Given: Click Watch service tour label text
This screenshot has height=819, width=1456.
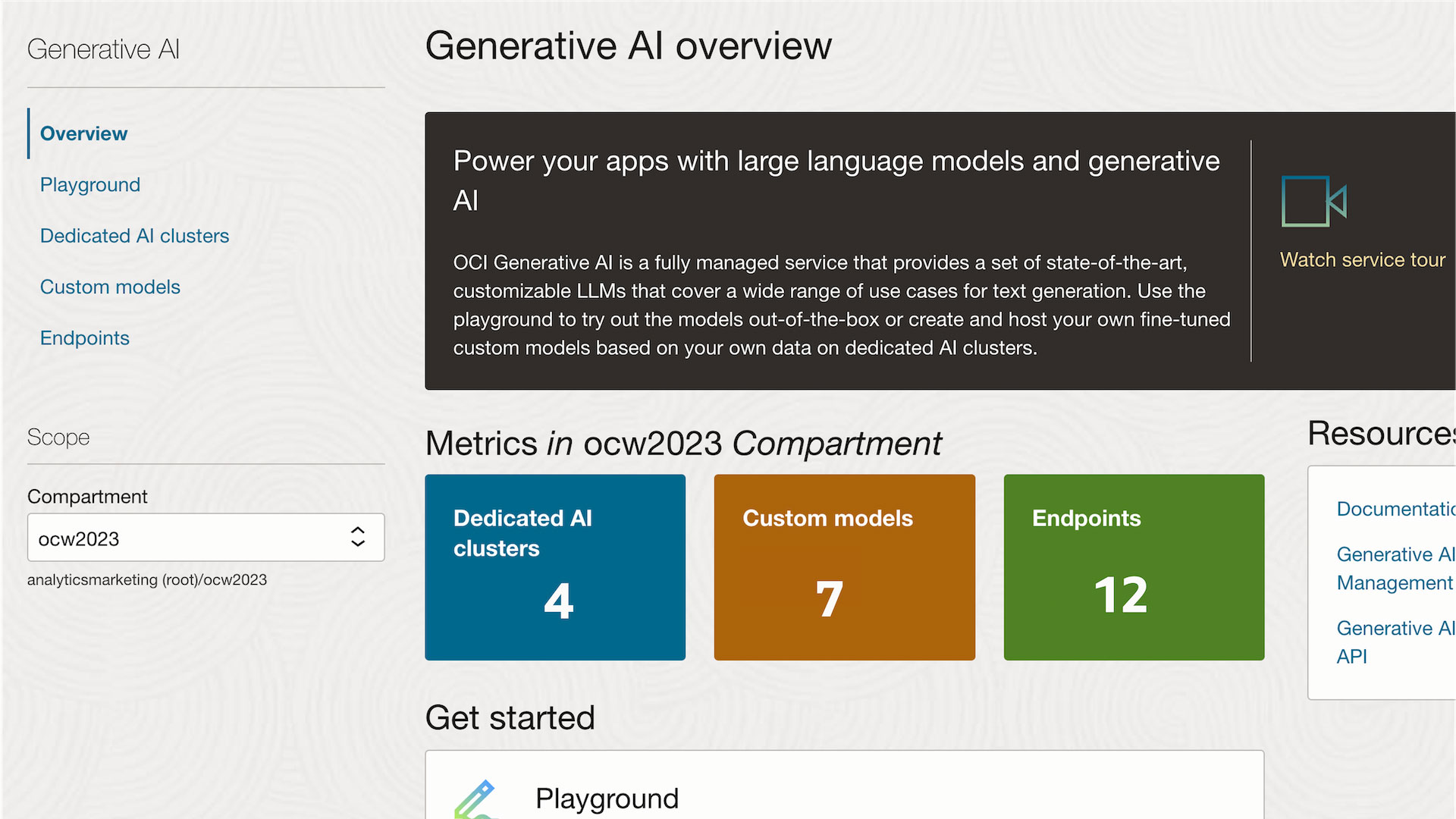Looking at the screenshot, I should (x=1362, y=259).
